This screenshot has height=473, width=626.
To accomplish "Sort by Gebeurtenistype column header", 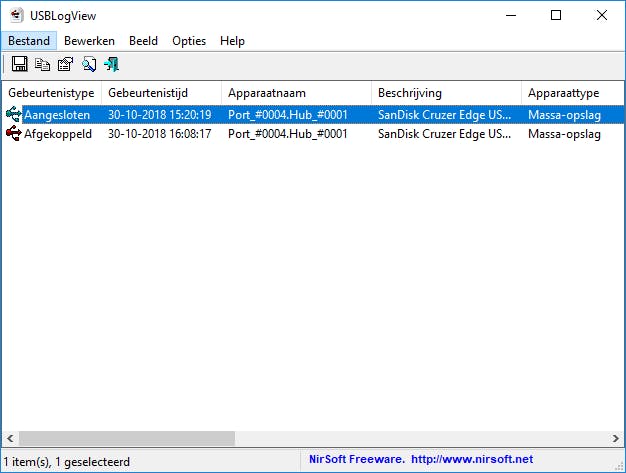I will point(50,93).
